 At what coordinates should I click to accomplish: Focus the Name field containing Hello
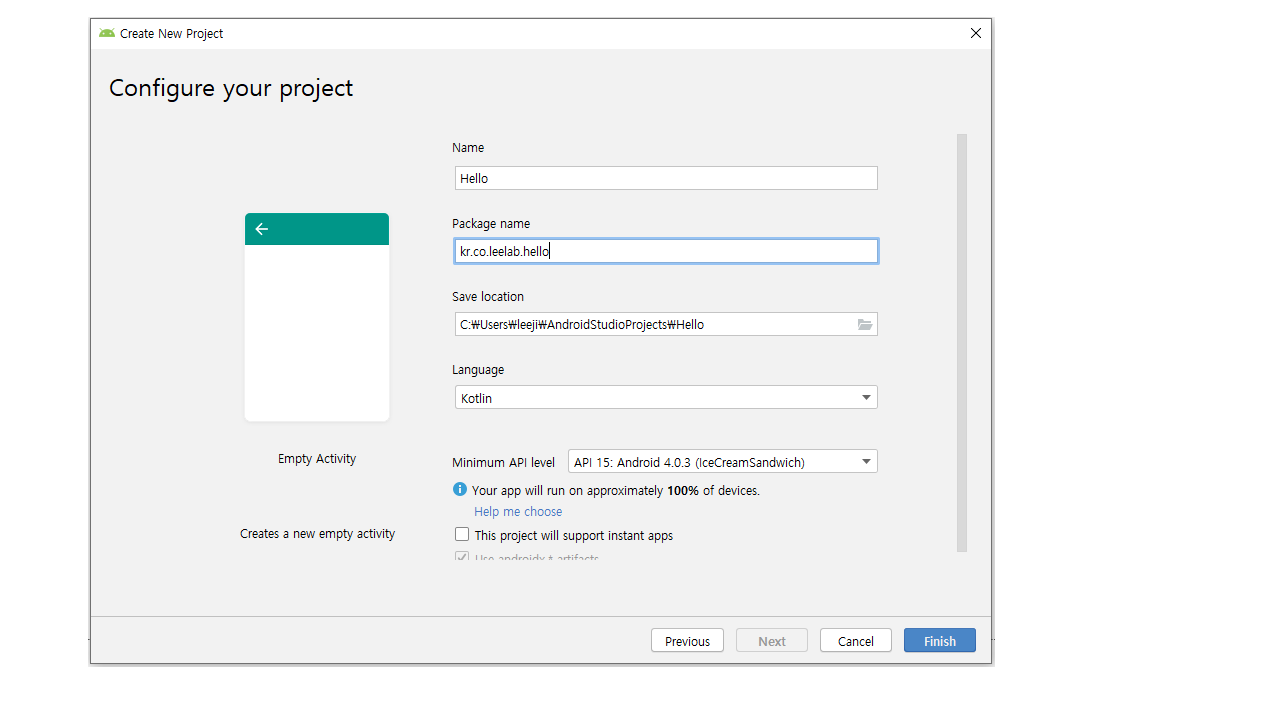(666, 178)
